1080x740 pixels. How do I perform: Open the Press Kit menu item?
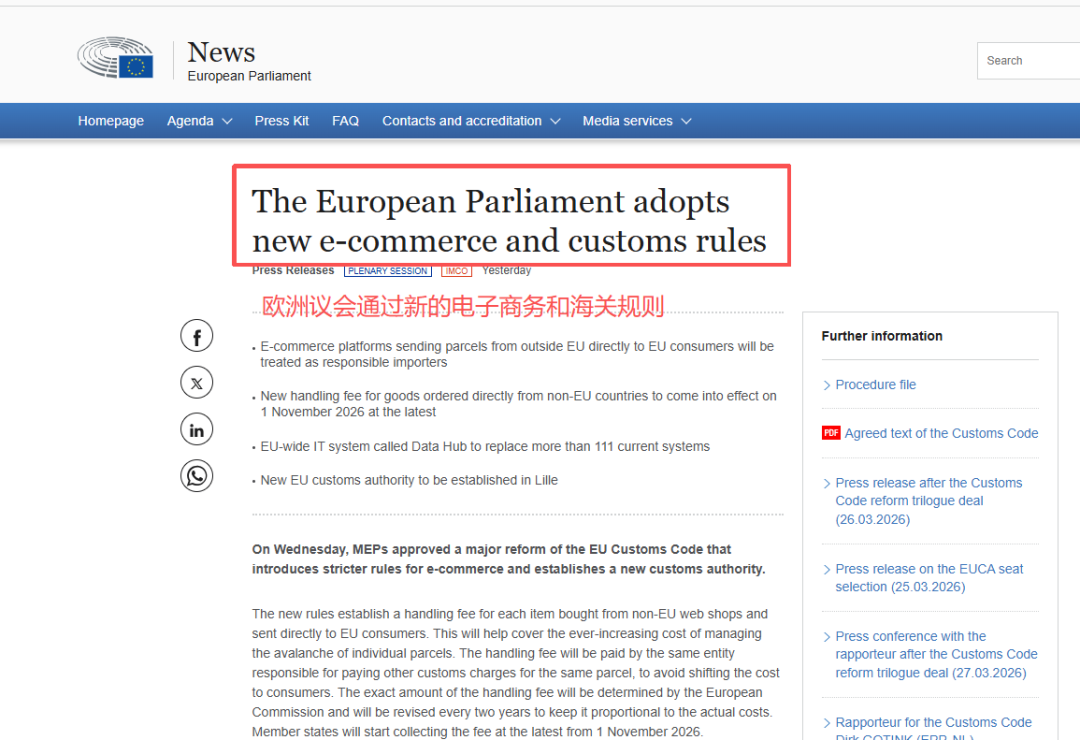(282, 121)
